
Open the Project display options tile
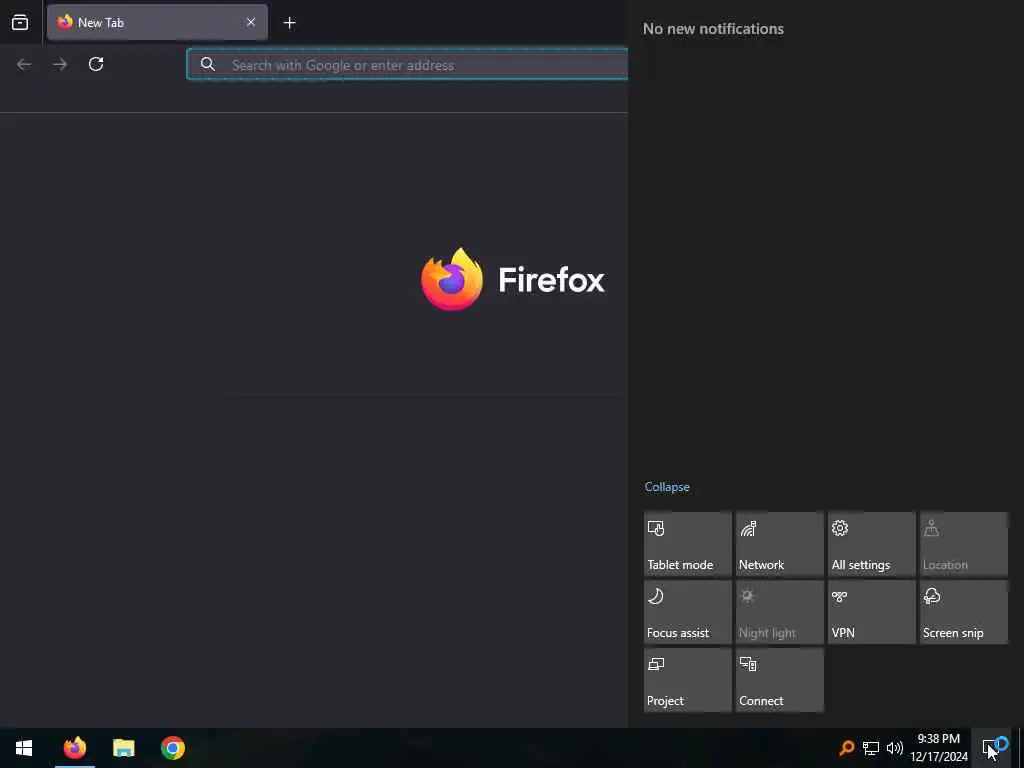(x=687, y=680)
